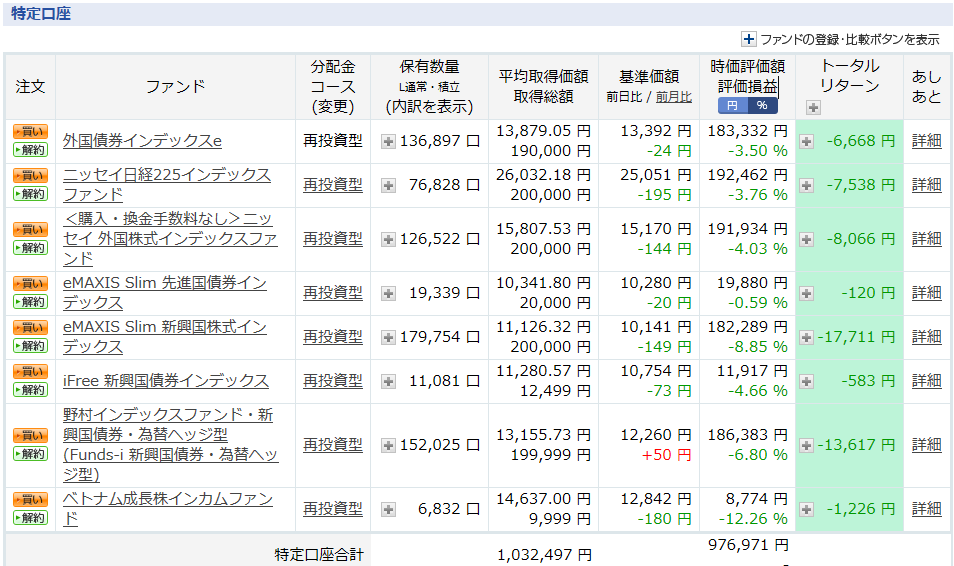Image resolution: width=954 pixels, height=566 pixels.
Task: Open the 外国債券インデックスe fund link
Action: point(142,141)
